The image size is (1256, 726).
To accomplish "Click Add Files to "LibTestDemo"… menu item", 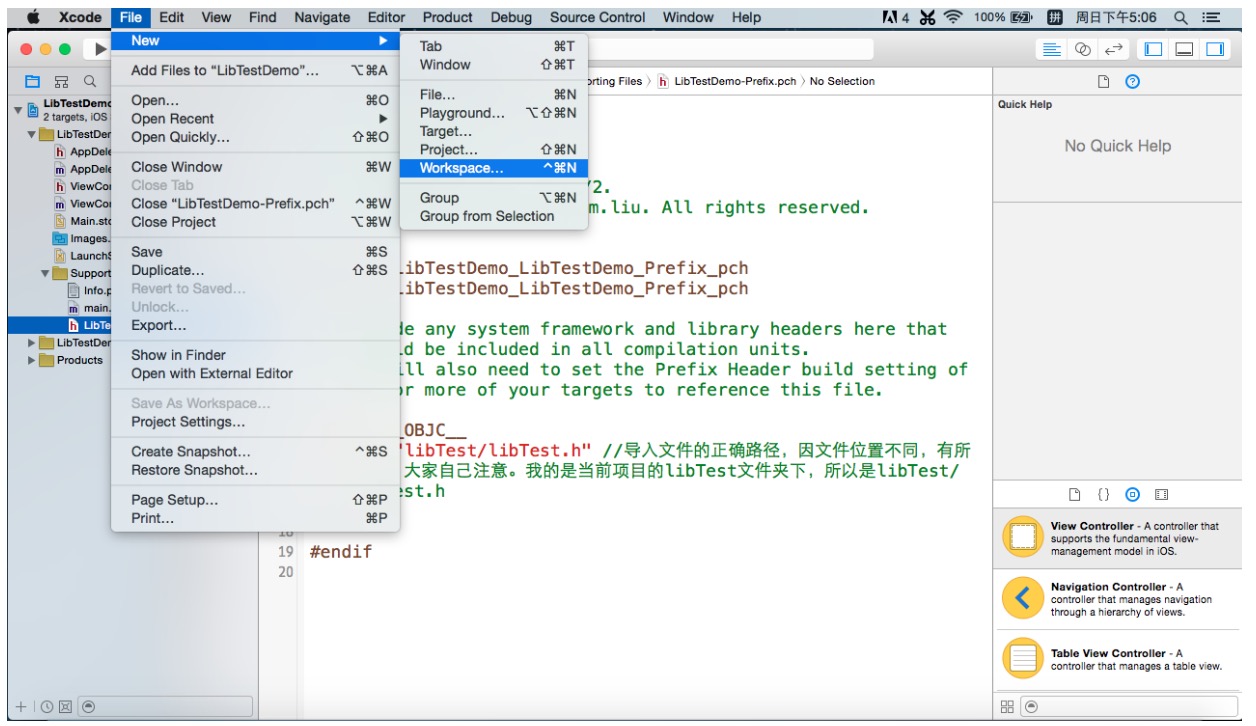I will (255, 70).
